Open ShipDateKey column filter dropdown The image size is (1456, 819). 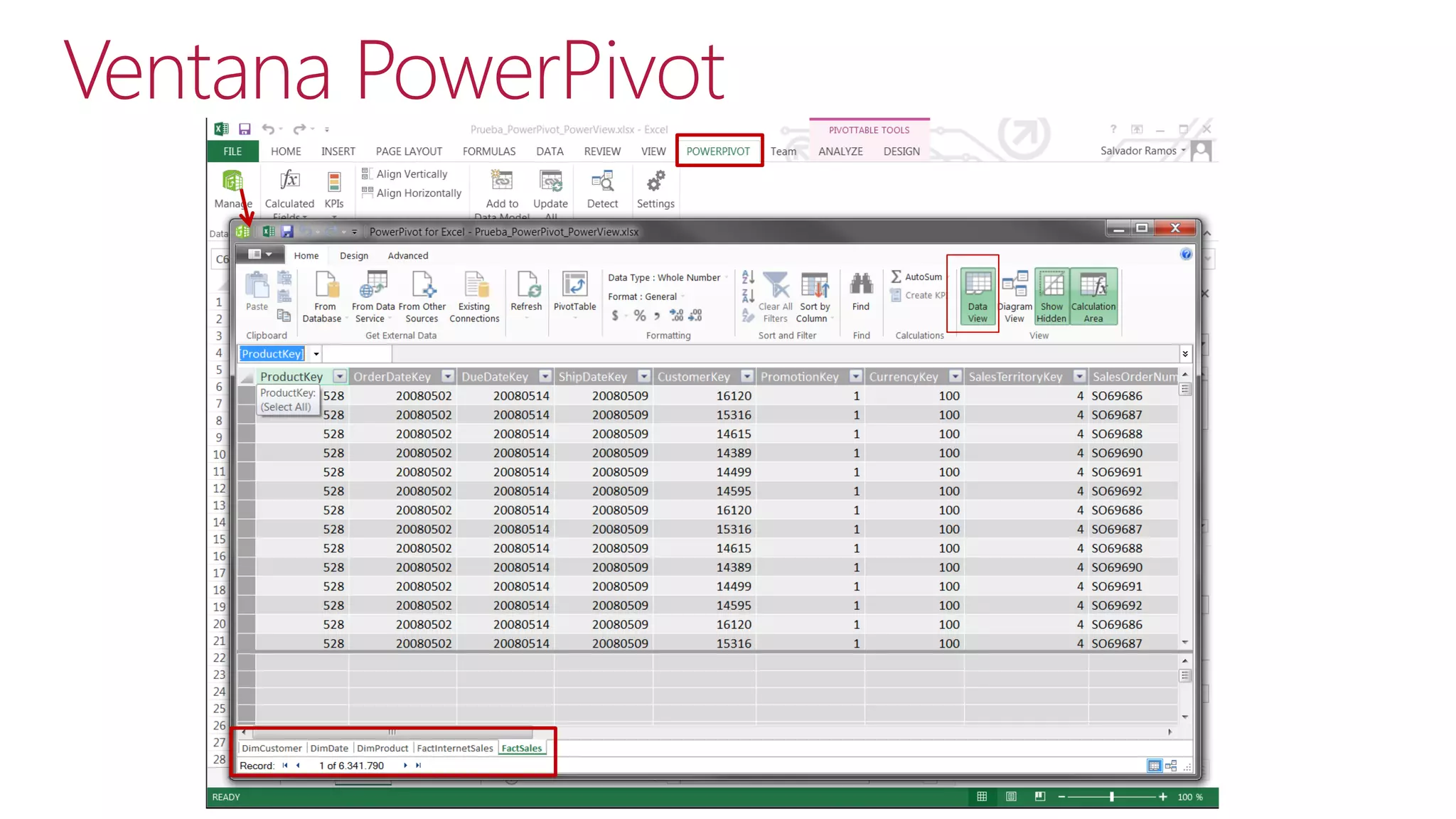tap(644, 377)
